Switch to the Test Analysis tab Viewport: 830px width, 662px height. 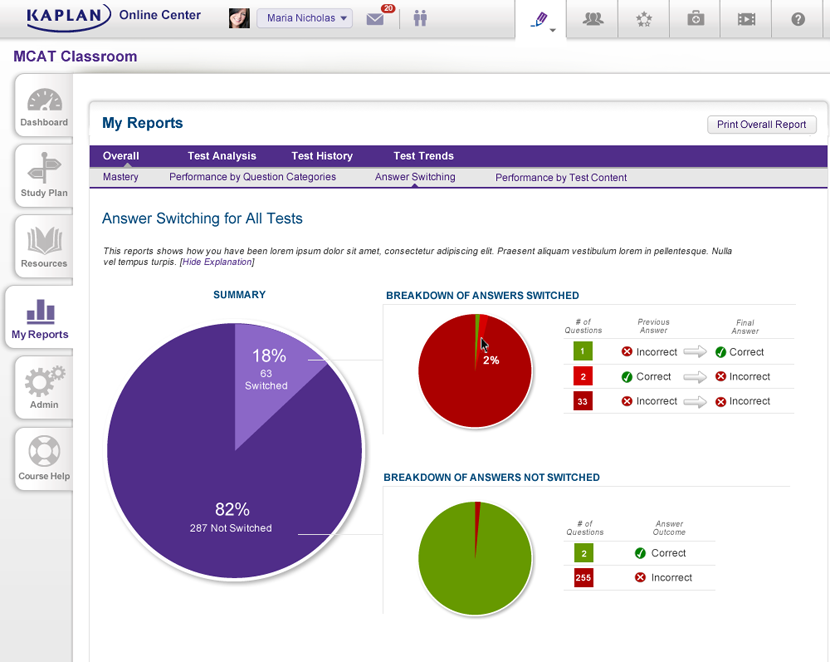tap(222, 156)
